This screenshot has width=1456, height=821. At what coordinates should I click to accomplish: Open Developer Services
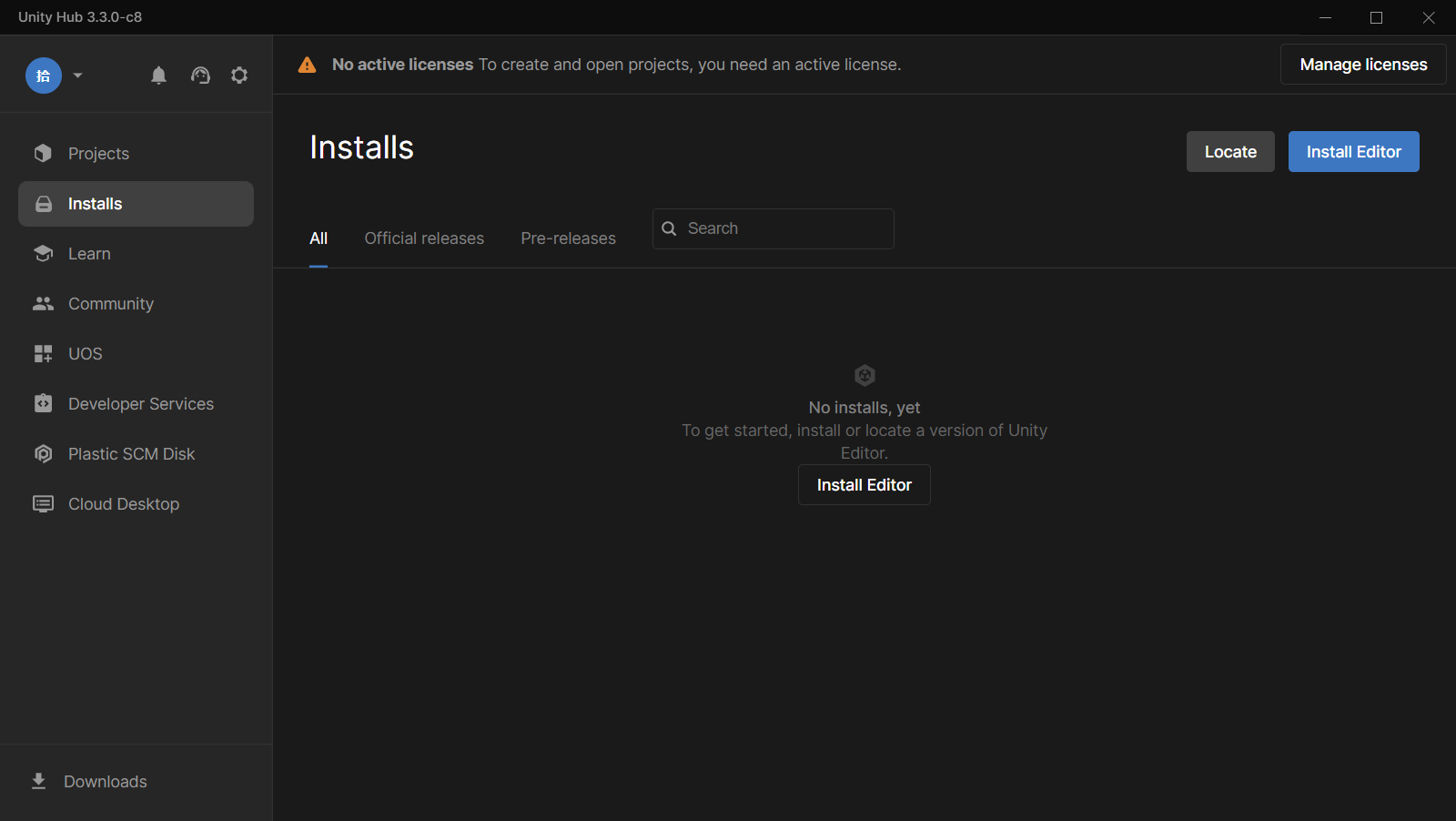tap(136, 403)
